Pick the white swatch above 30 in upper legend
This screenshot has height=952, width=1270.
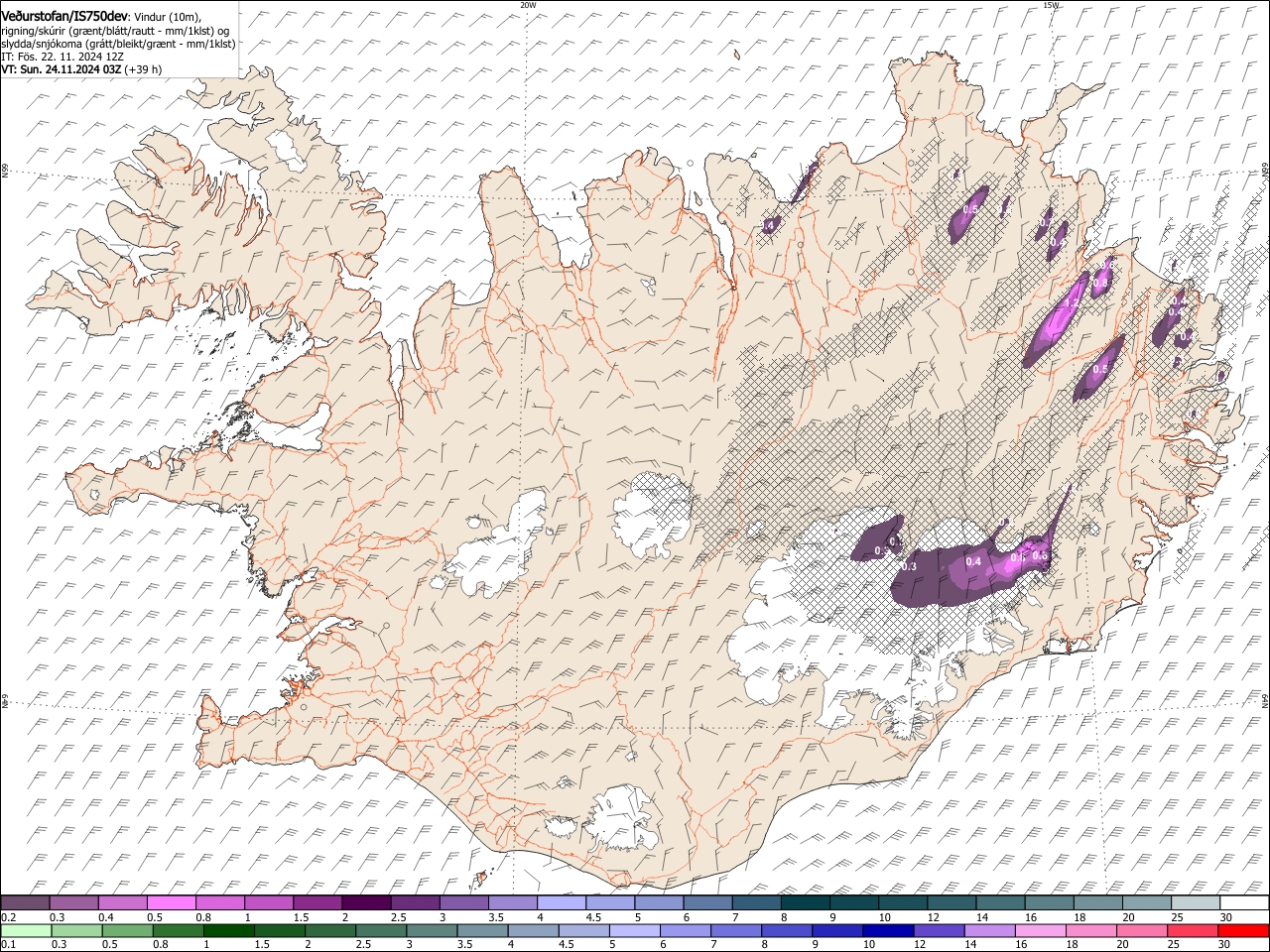1244,903
